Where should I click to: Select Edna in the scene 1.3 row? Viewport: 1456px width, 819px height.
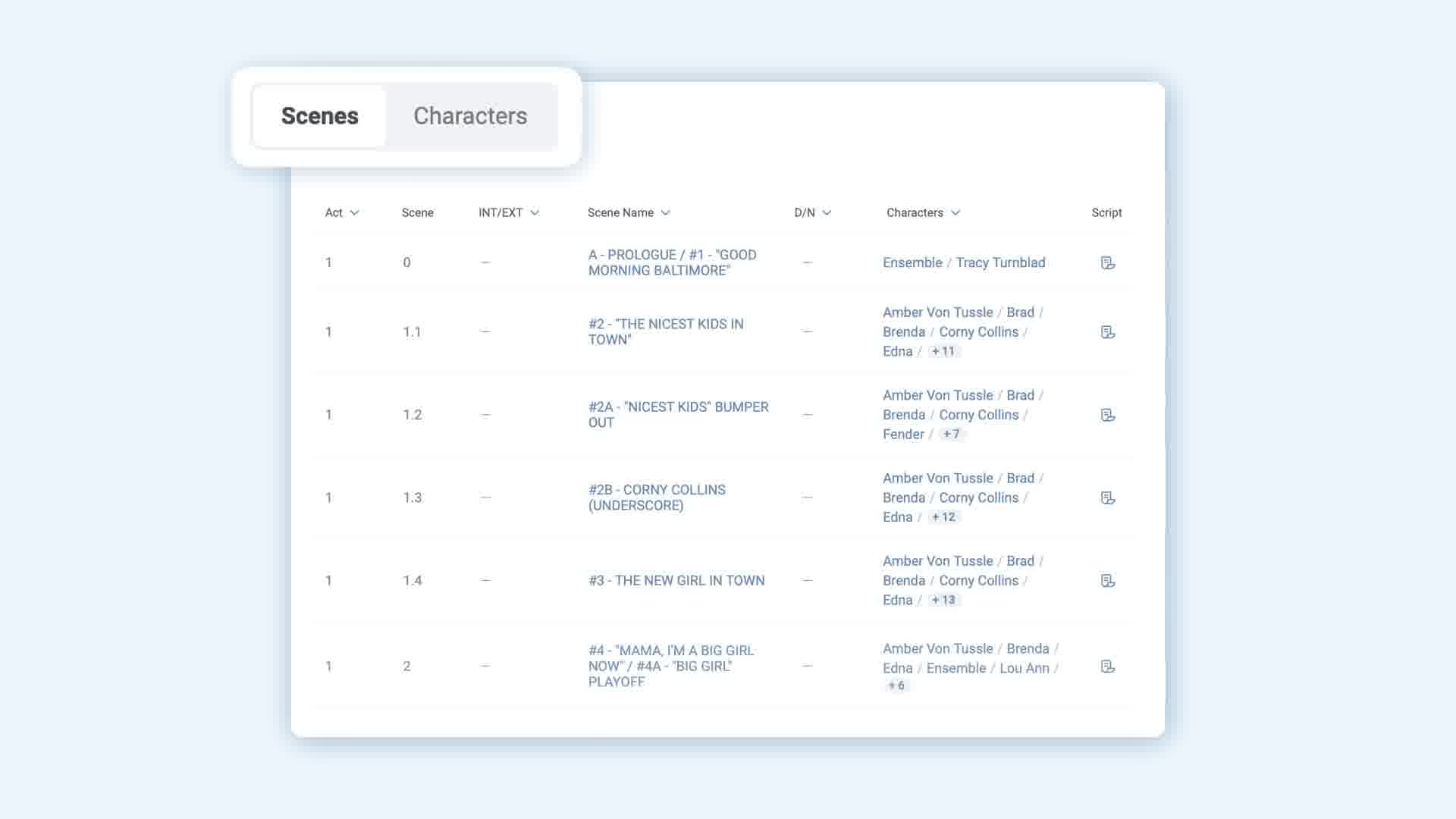(x=897, y=517)
